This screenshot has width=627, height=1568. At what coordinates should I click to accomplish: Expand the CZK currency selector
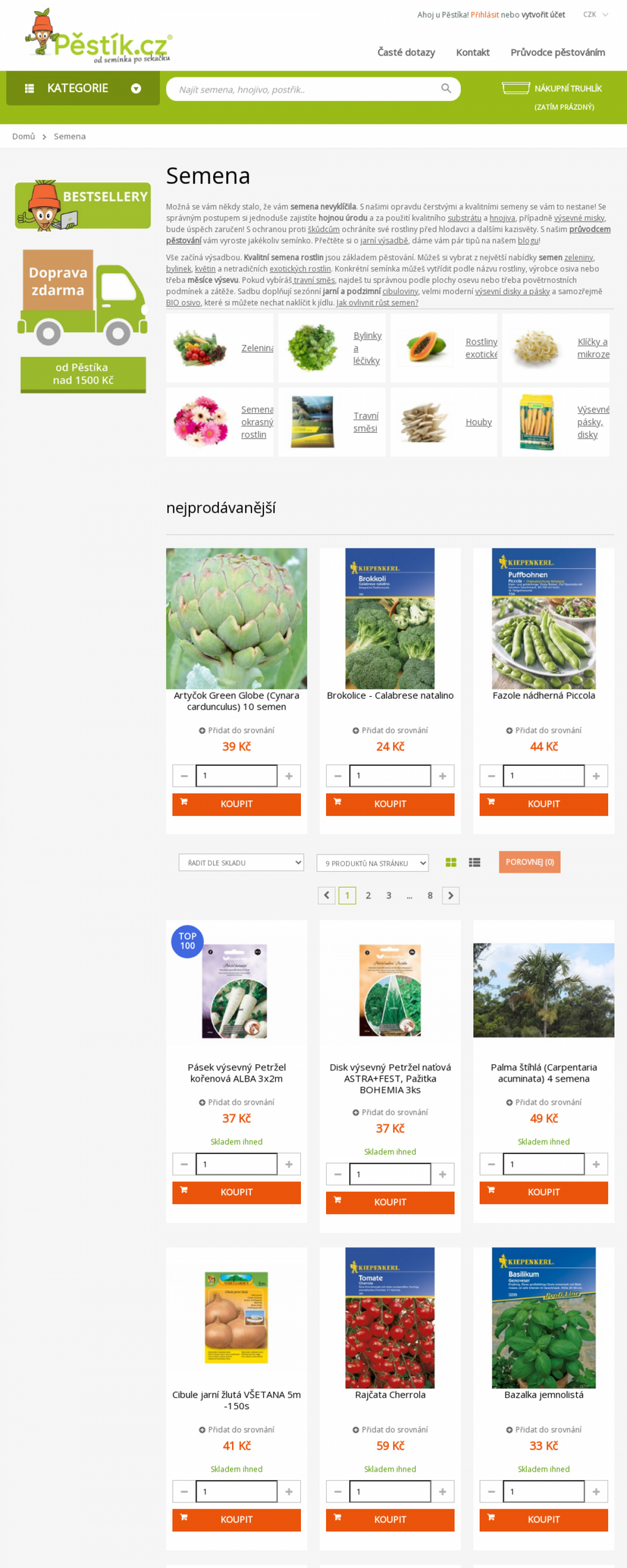point(596,15)
